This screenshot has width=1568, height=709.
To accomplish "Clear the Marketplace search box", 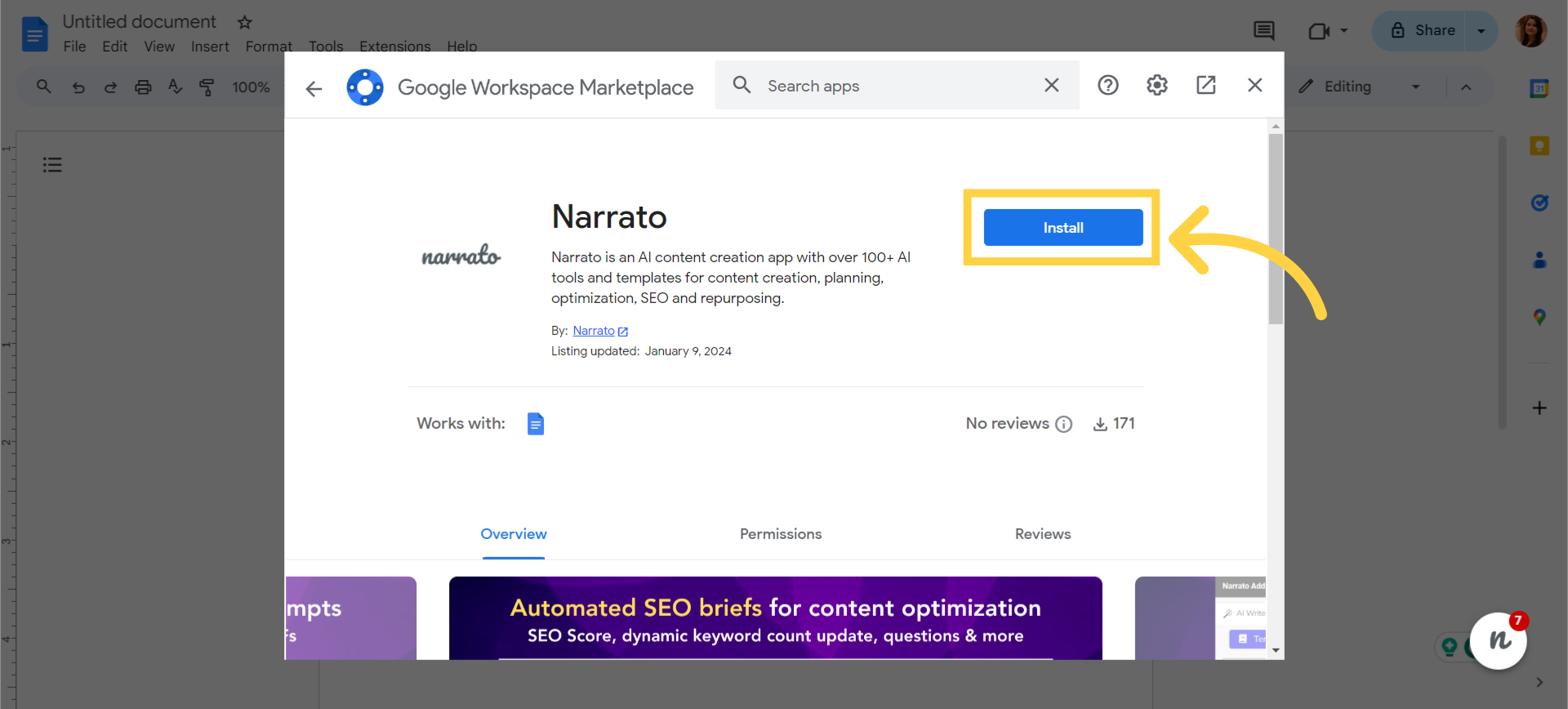I will (x=1052, y=85).
